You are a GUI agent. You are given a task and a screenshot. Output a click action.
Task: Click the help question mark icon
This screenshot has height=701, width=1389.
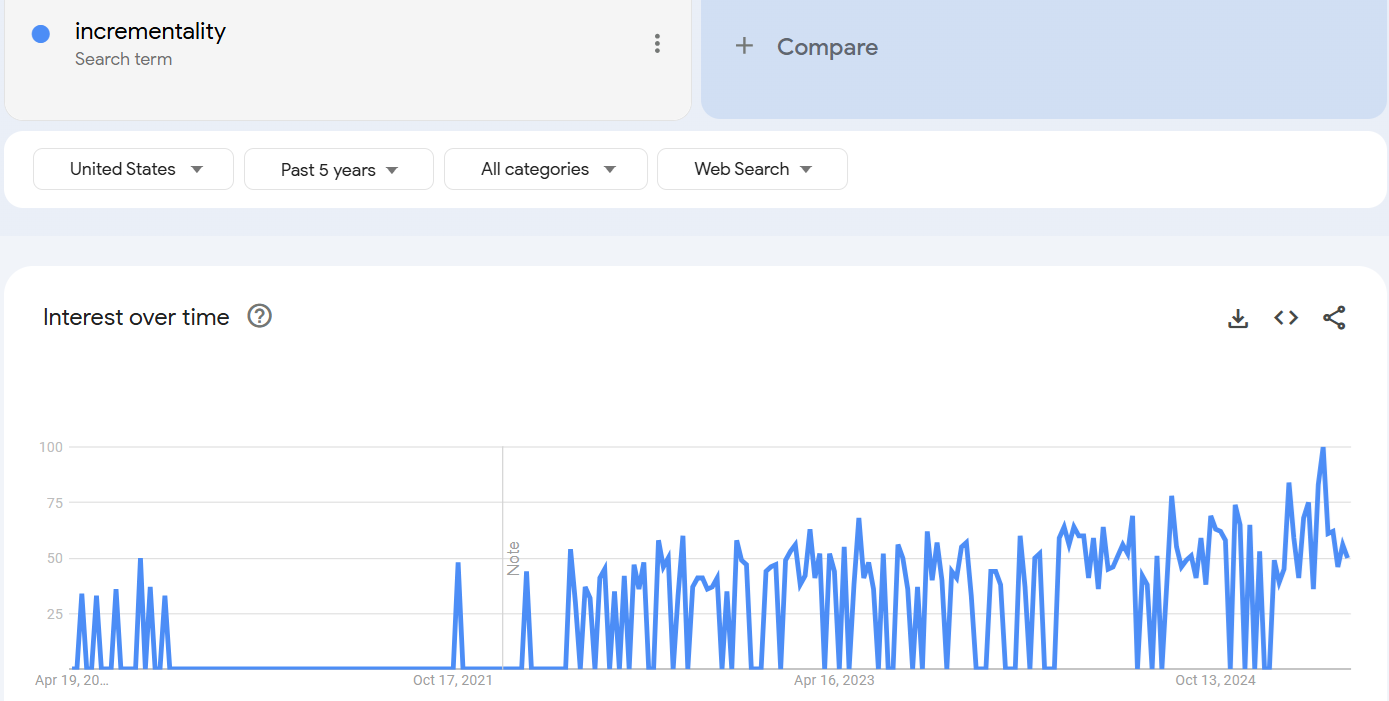pyautogui.click(x=260, y=316)
